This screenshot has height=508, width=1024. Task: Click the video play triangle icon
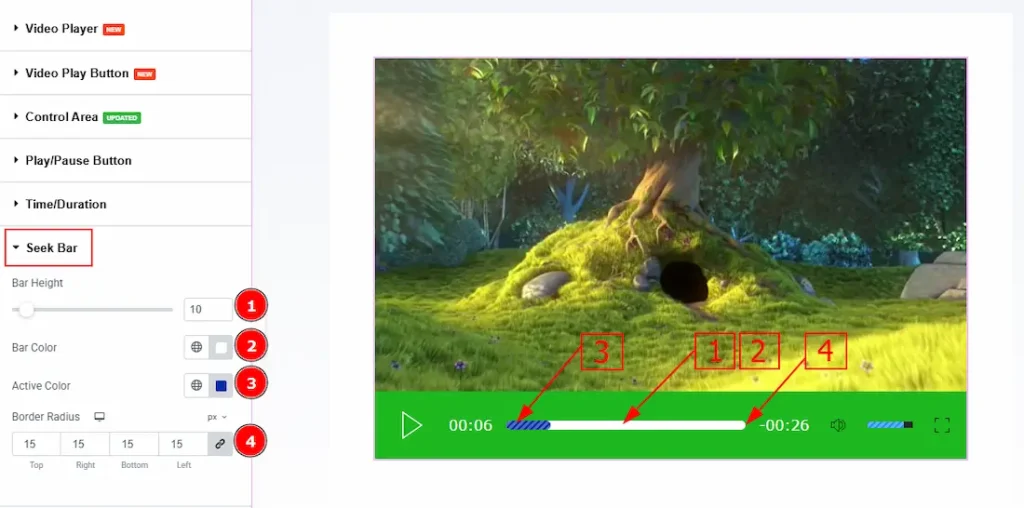[411, 425]
